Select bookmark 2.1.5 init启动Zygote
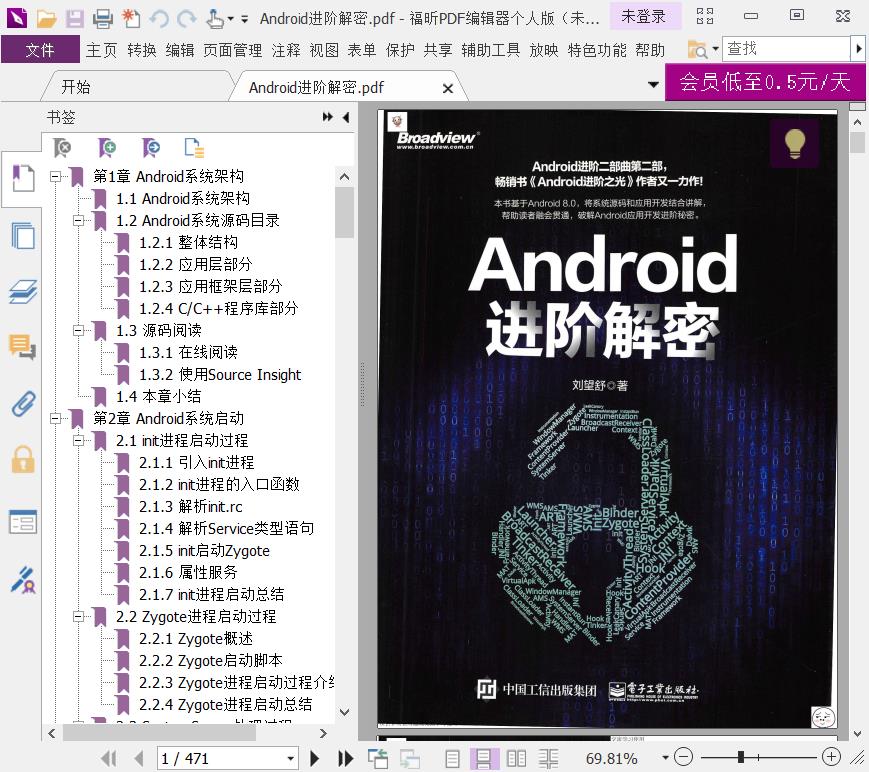The width and height of the screenshot is (869, 772). pyautogui.click(x=204, y=550)
